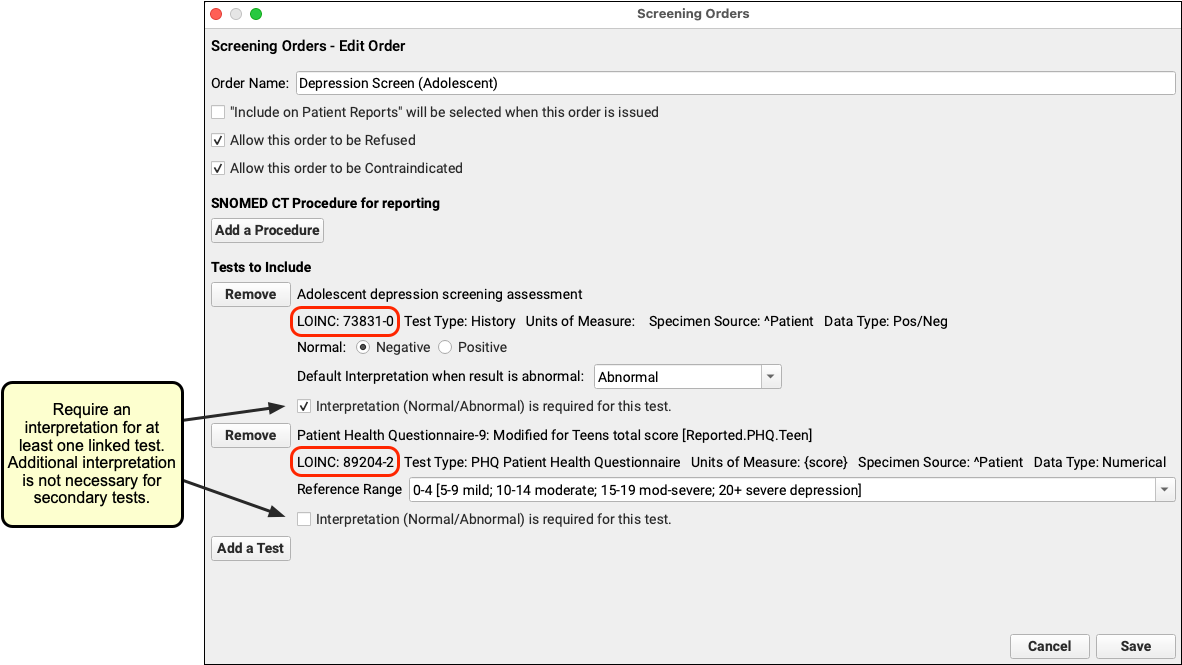Close the Screening Orders window with red button

[x=216, y=14]
